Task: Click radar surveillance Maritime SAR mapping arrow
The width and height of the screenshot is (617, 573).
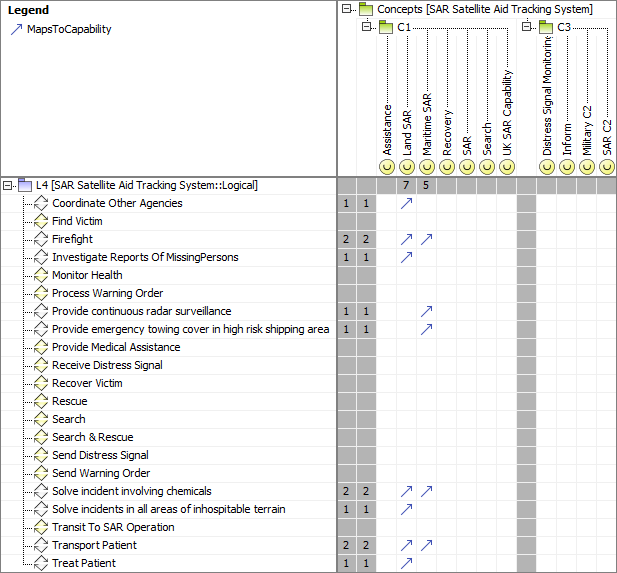Action: [427, 311]
